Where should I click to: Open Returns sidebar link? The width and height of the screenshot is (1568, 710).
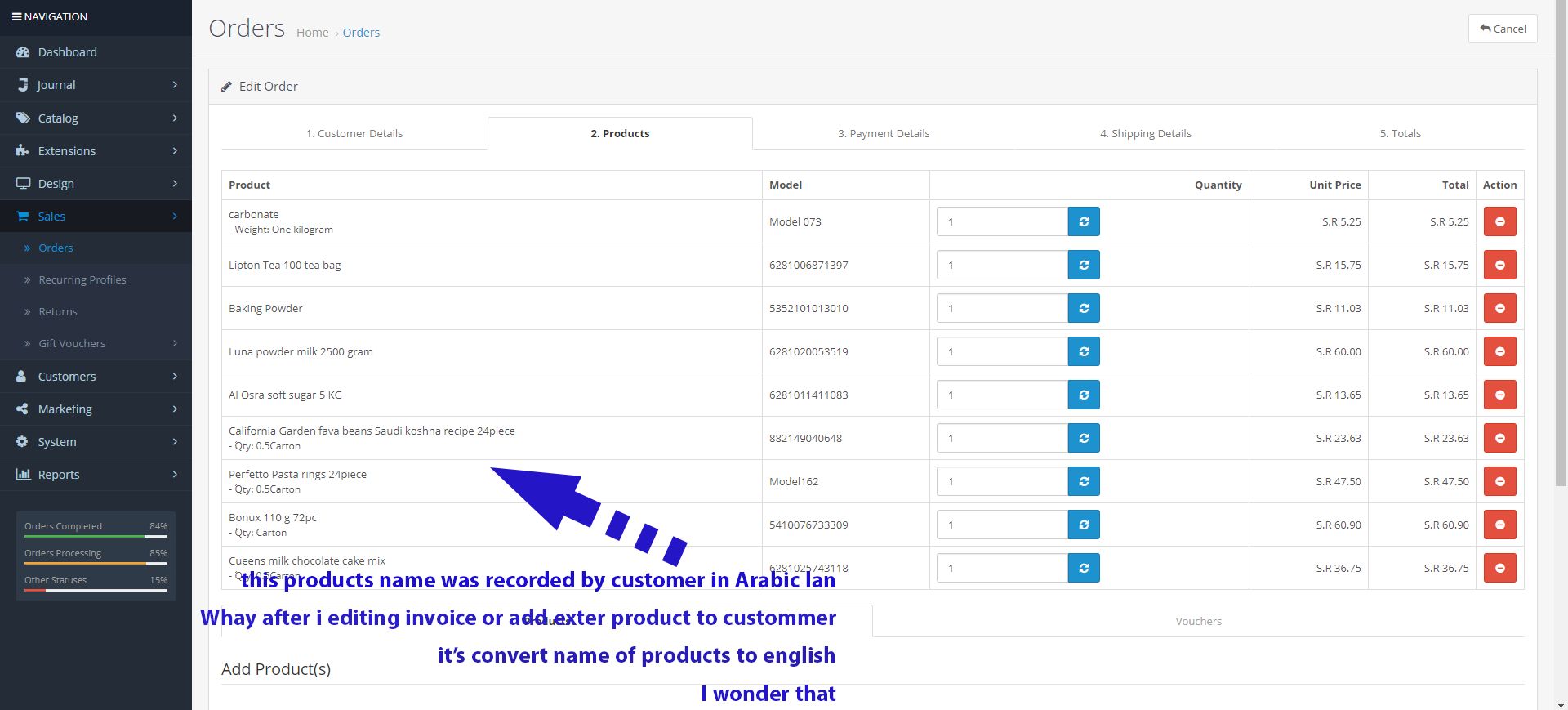click(x=96, y=311)
